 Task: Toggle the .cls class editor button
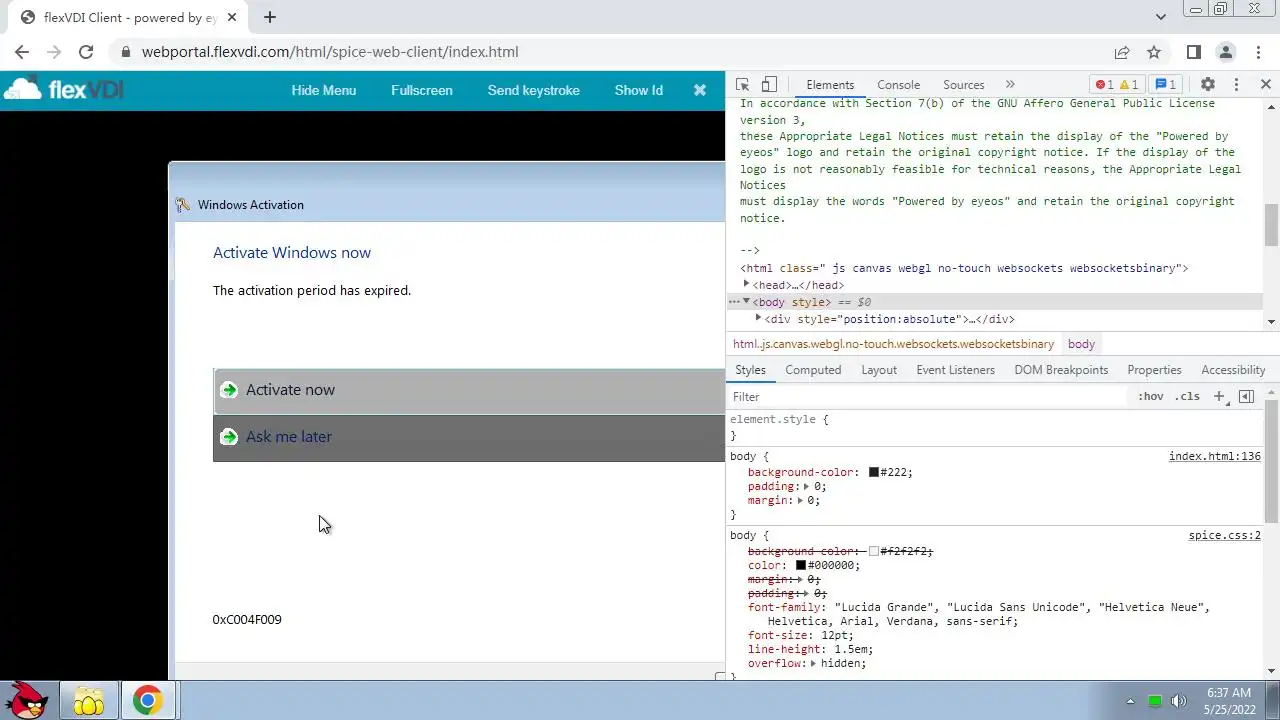(x=1187, y=397)
